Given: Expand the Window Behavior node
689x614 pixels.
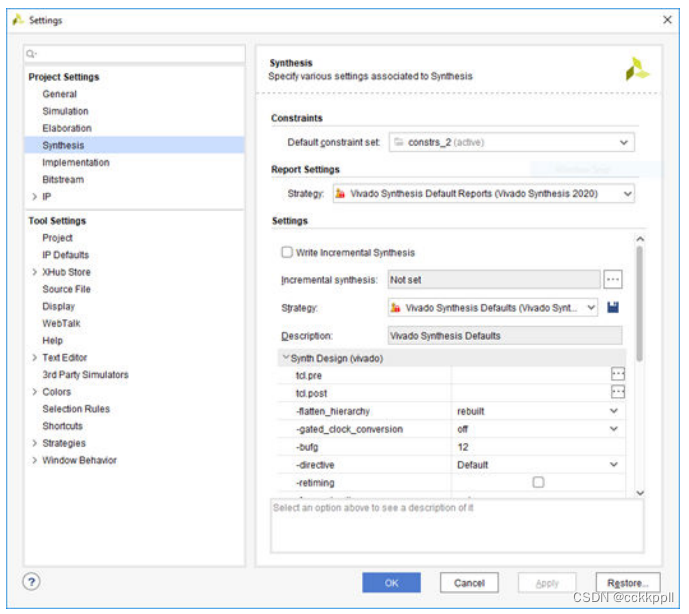Looking at the screenshot, I should (x=34, y=460).
